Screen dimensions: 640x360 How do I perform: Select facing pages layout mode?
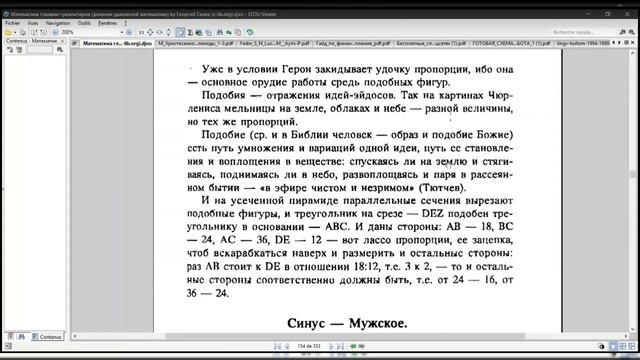[x=622, y=346]
